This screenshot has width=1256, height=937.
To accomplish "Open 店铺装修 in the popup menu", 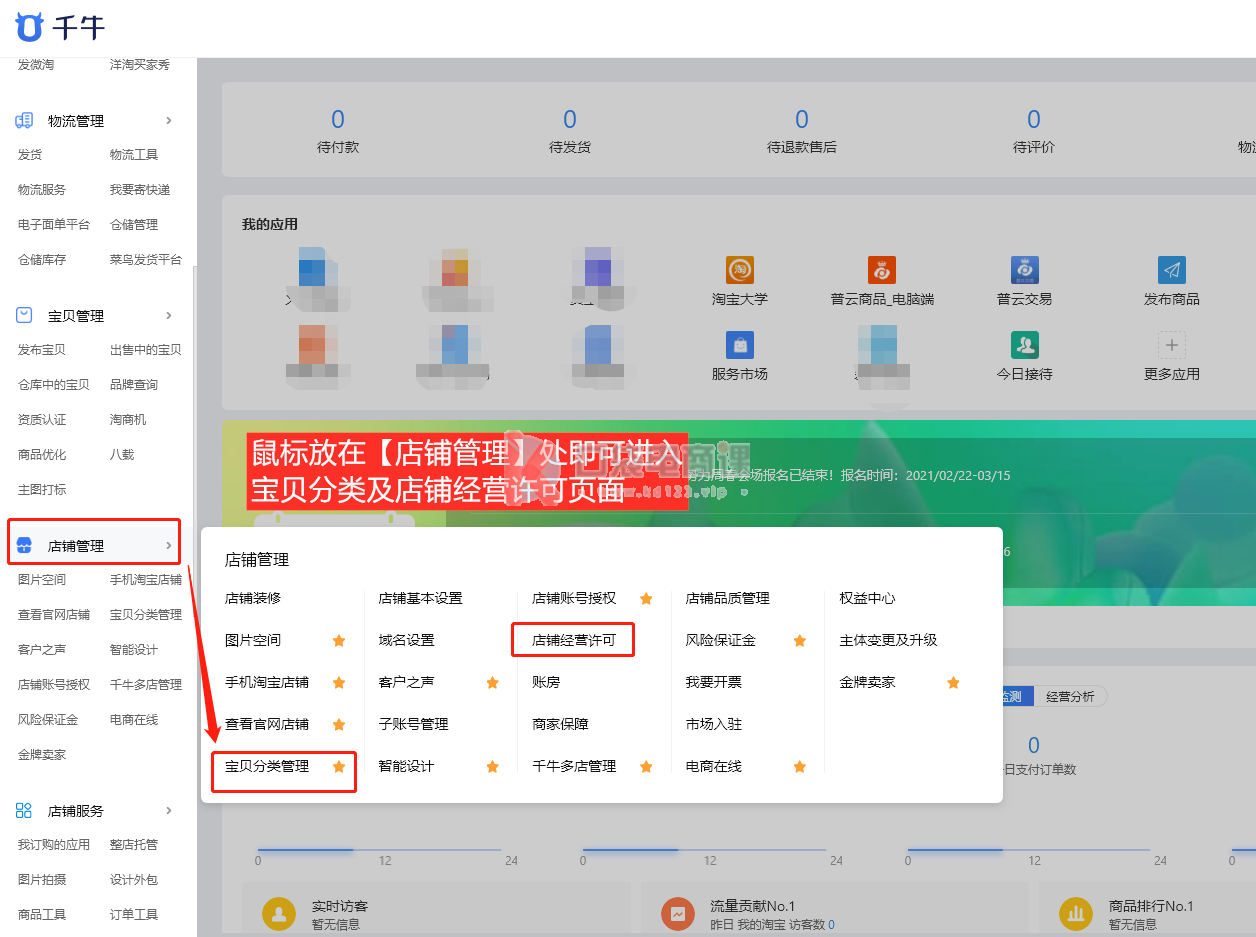I will pos(253,598).
